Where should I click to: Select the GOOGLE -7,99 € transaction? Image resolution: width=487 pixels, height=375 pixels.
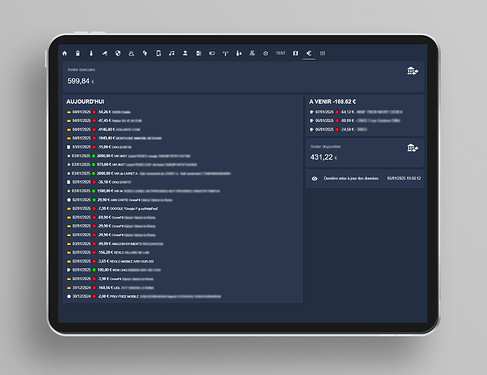pos(112,209)
